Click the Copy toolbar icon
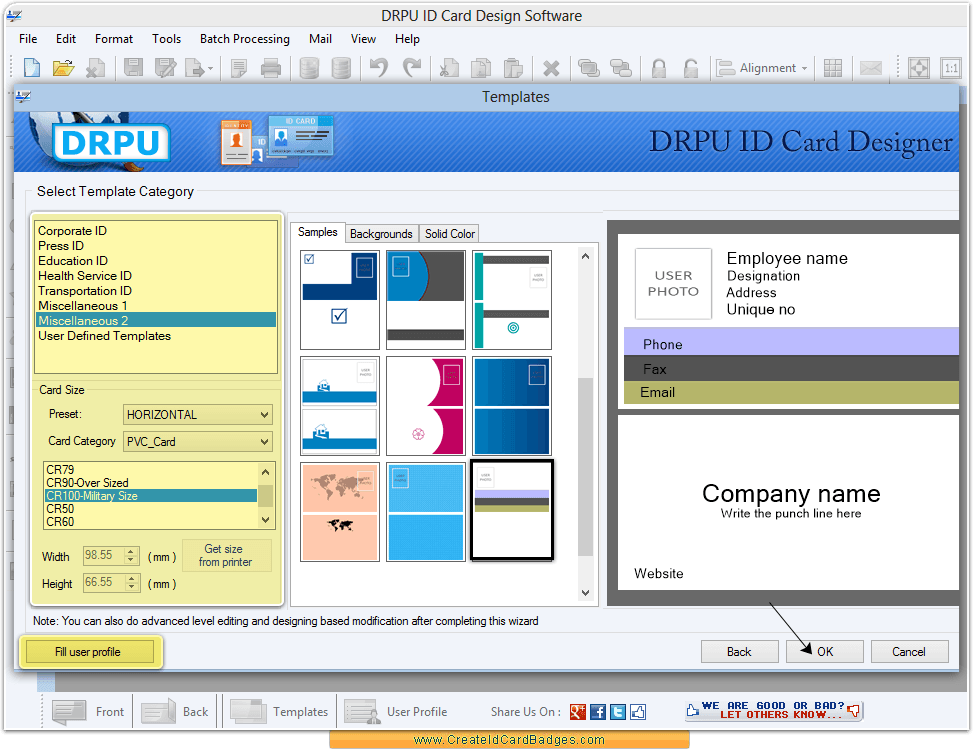This screenshot has height=750, width=973. (481, 68)
